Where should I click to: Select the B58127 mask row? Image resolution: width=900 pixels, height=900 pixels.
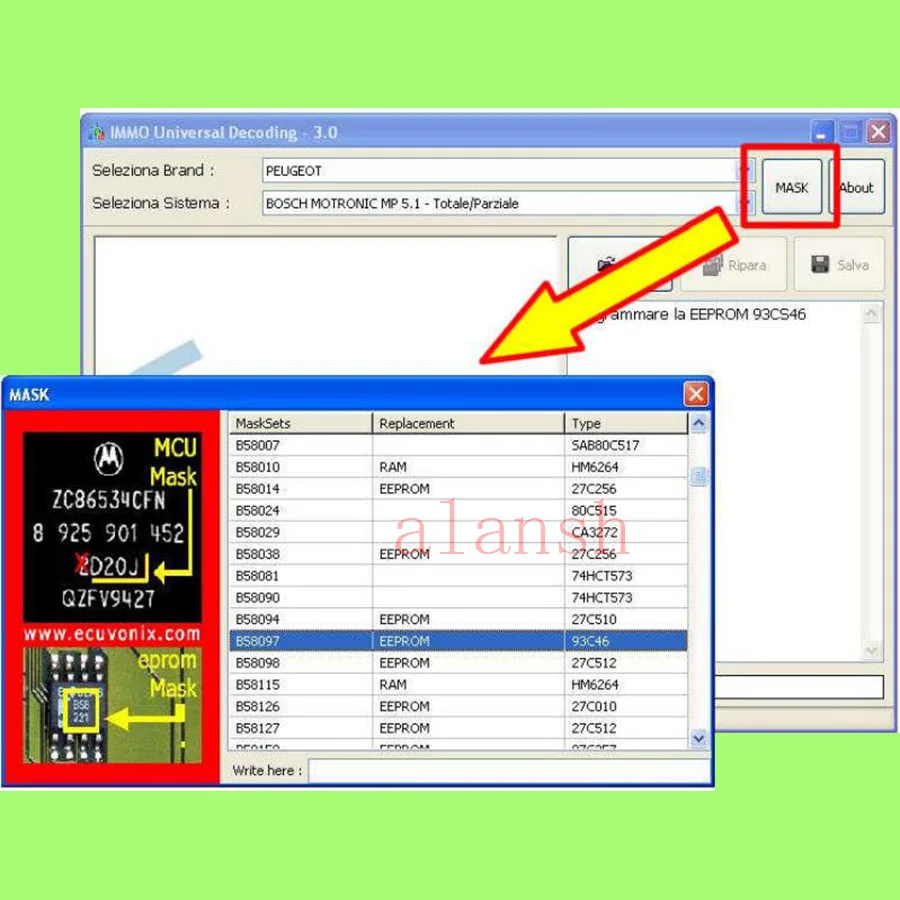coord(458,728)
